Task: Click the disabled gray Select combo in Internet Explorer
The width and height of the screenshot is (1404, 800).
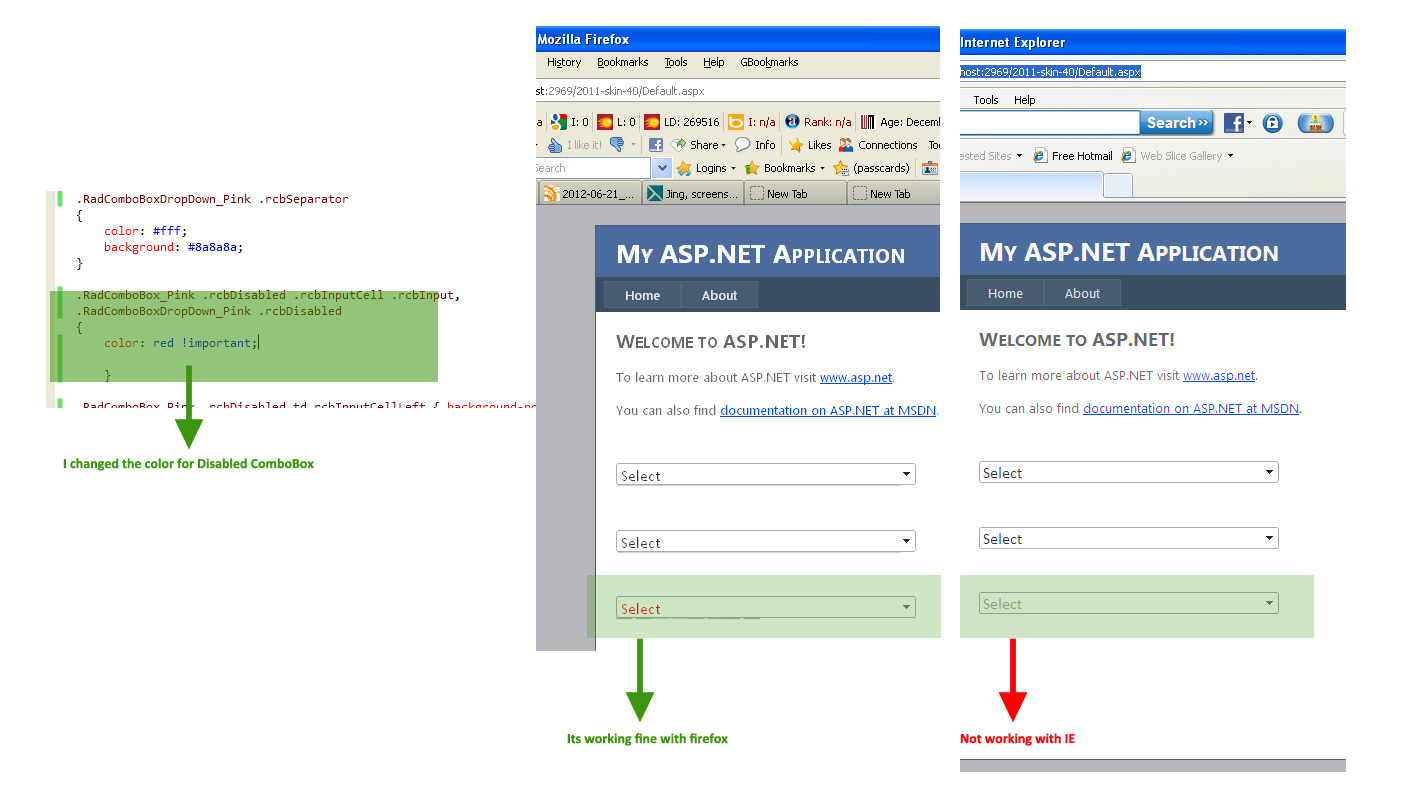Action: click(1128, 604)
